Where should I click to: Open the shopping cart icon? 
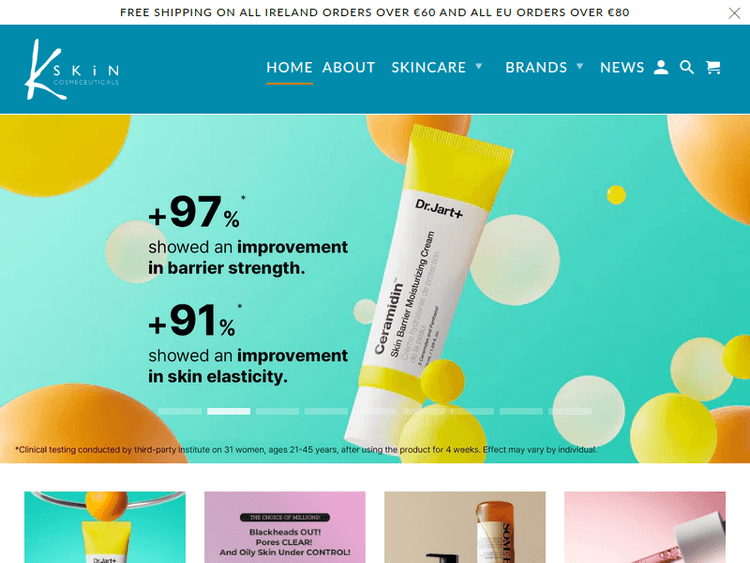[x=713, y=67]
